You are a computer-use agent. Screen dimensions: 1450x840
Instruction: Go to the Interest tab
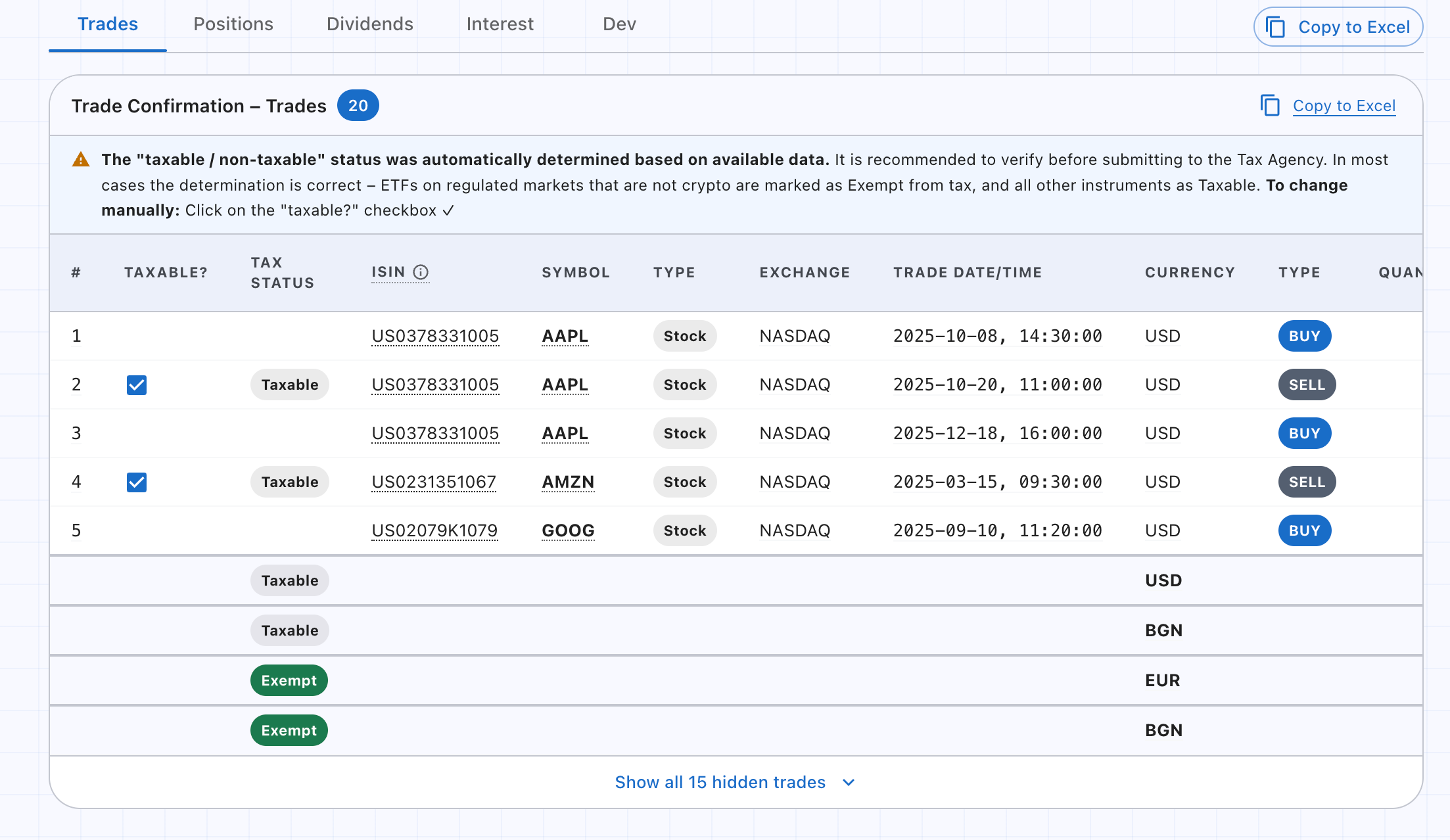point(500,24)
